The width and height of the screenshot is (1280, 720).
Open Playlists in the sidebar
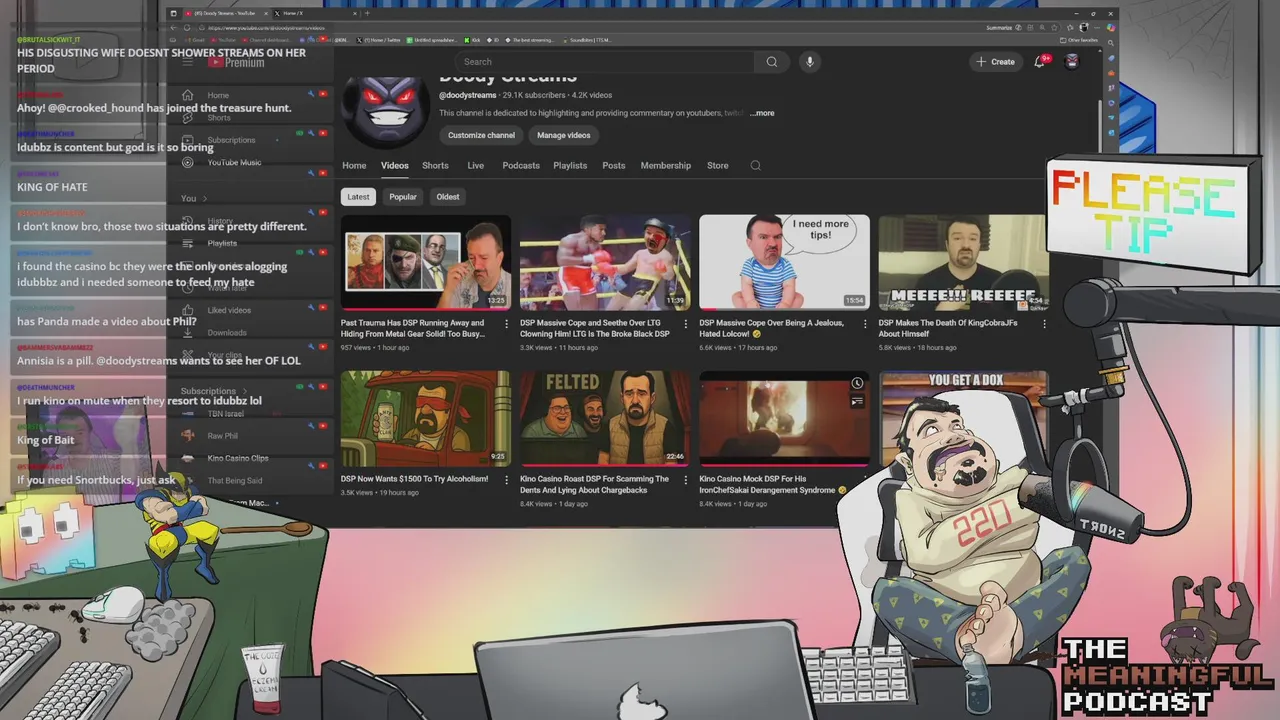pyautogui.click(x=222, y=243)
